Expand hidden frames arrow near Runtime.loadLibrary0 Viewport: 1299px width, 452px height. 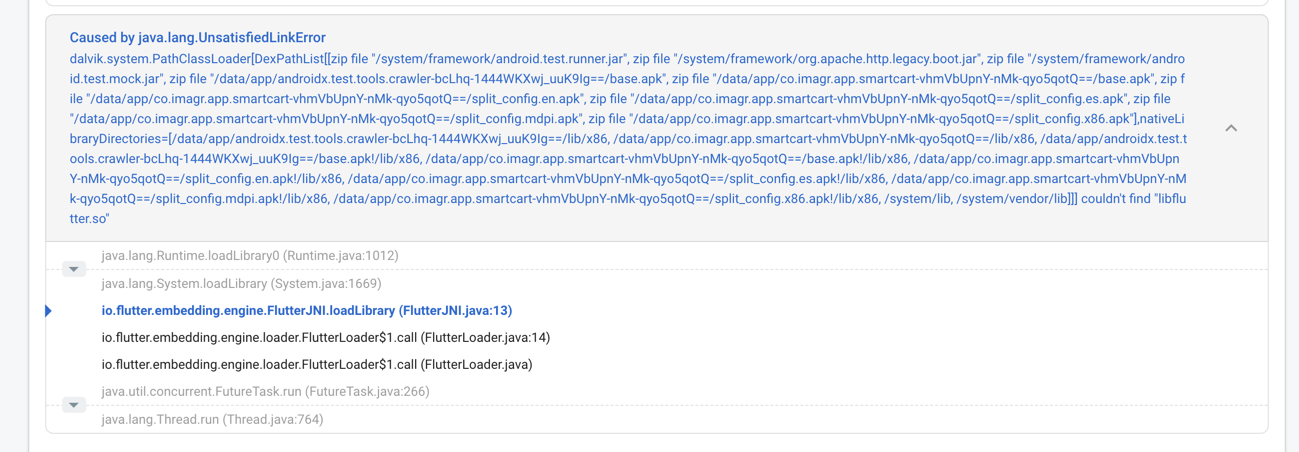pyautogui.click(x=74, y=269)
